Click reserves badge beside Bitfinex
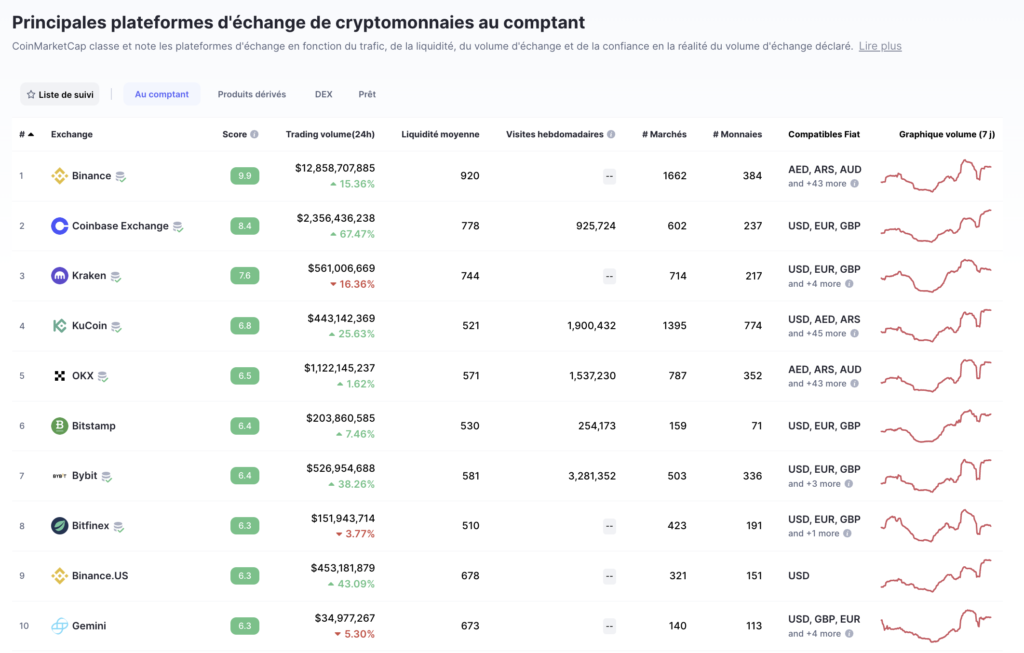The width and height of the screenshot is (1024, 653). pyautogui.click(x=118, y=526)
